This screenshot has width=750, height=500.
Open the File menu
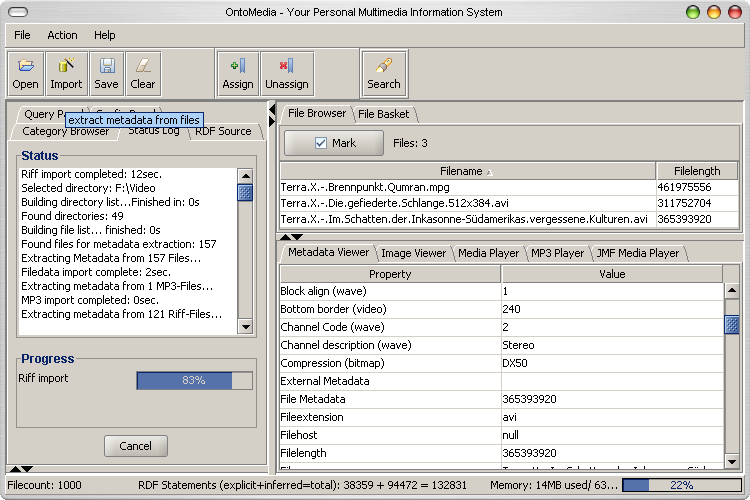coord(22,35)
